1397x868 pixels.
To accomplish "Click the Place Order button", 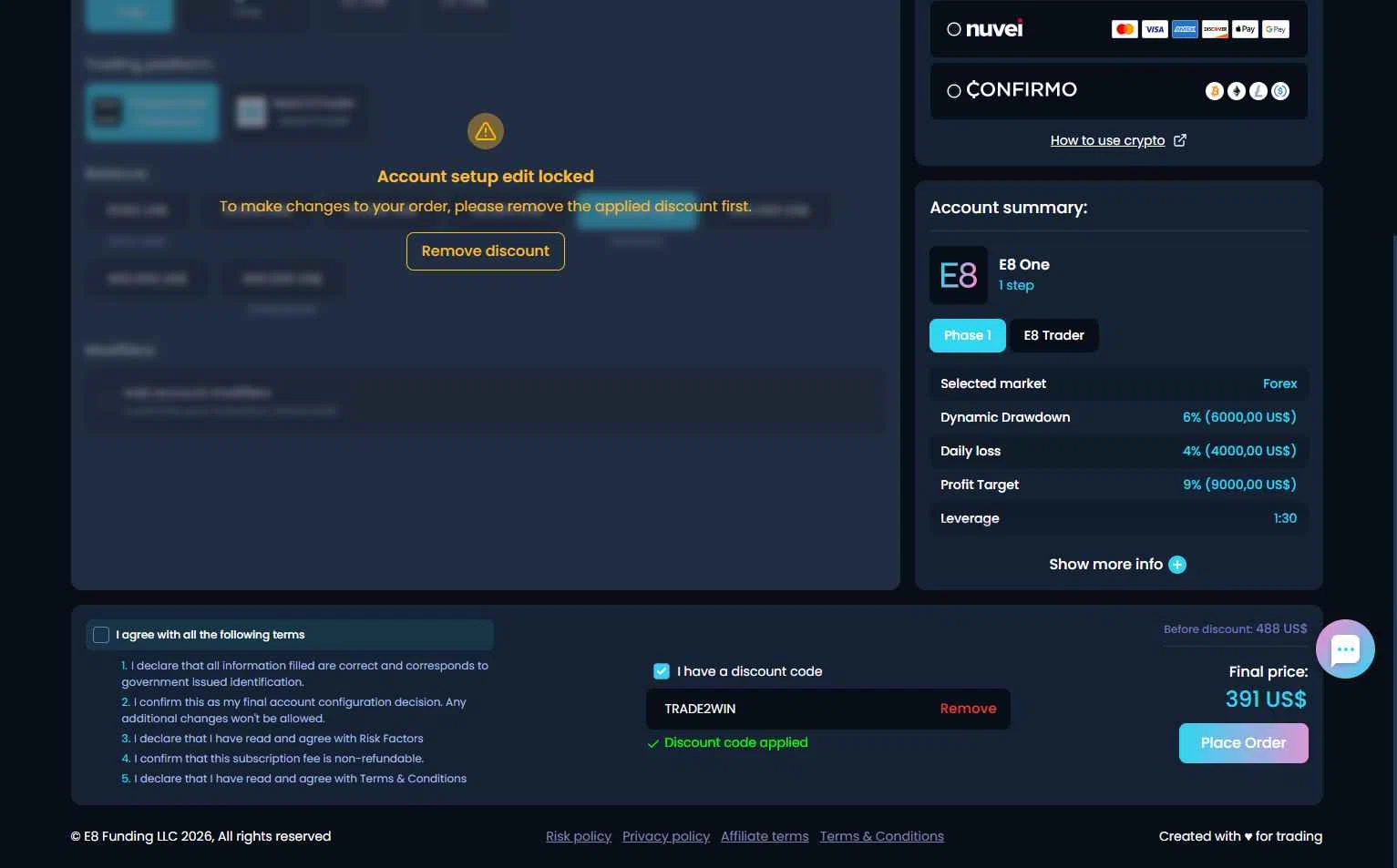I will coord(1243,743).
